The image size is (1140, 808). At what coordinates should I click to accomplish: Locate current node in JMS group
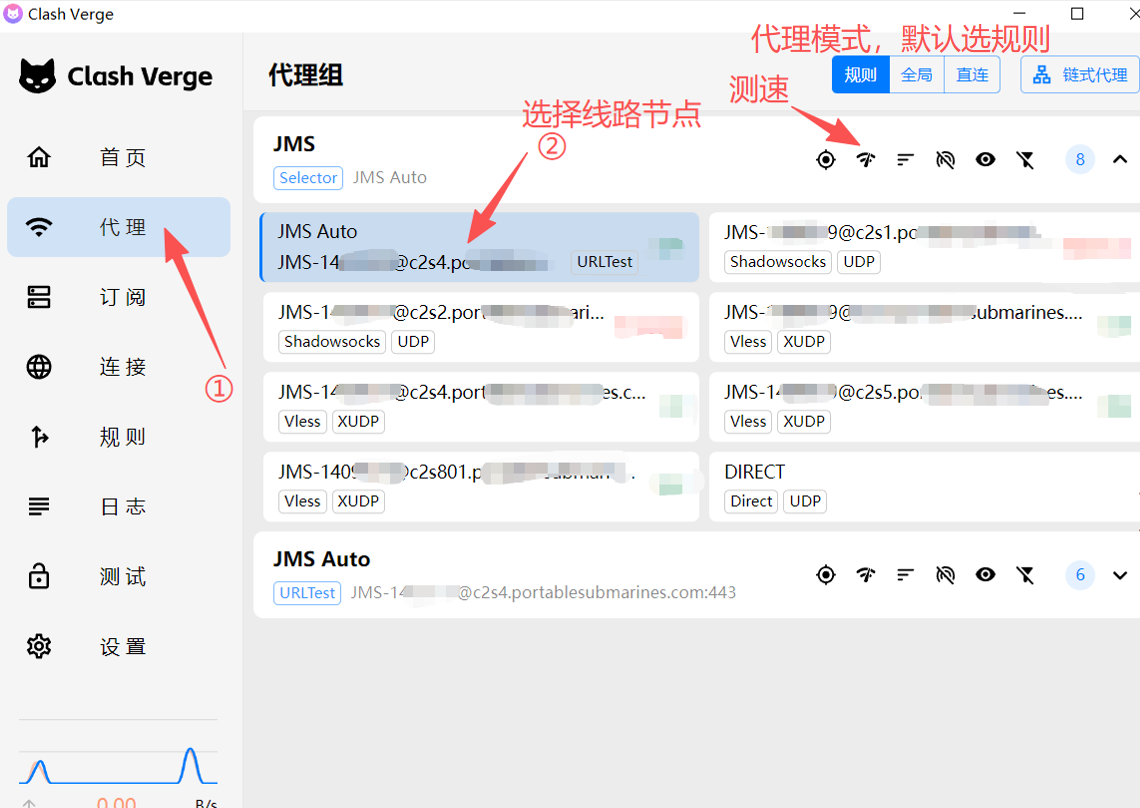point(826,159)
